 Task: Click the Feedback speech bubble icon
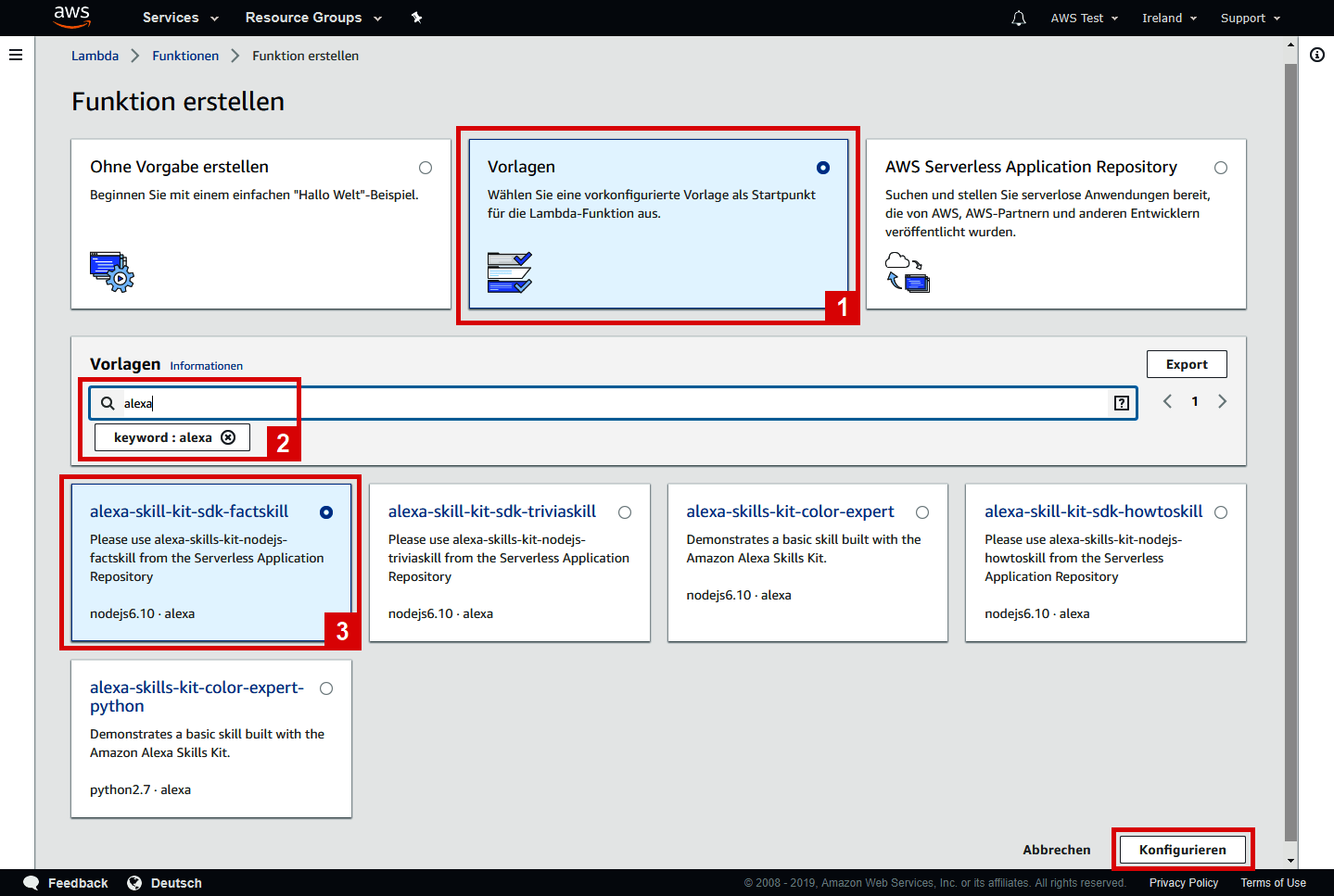click(x=31, y=882)
